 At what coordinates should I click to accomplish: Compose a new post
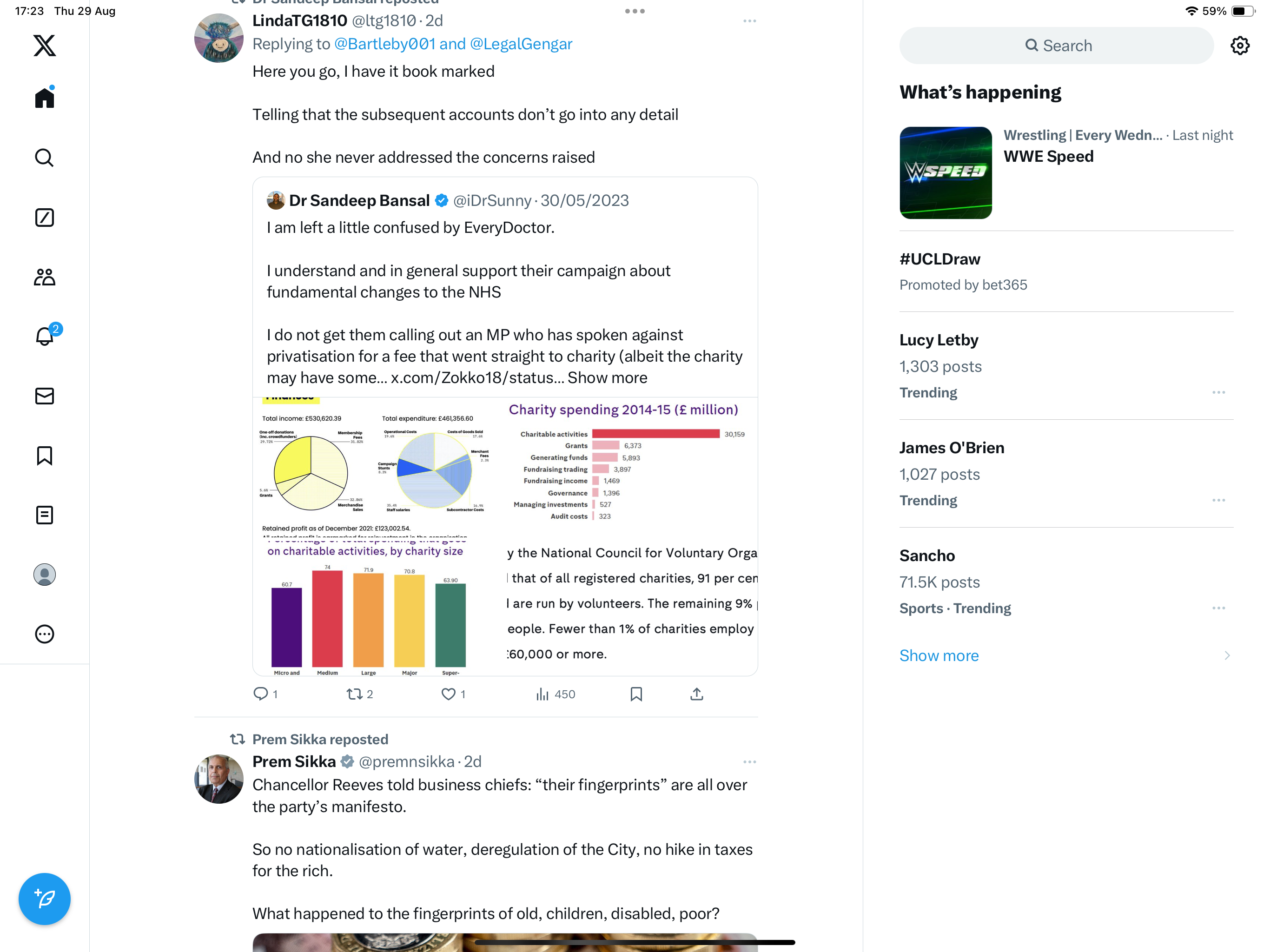coord(44,899)
